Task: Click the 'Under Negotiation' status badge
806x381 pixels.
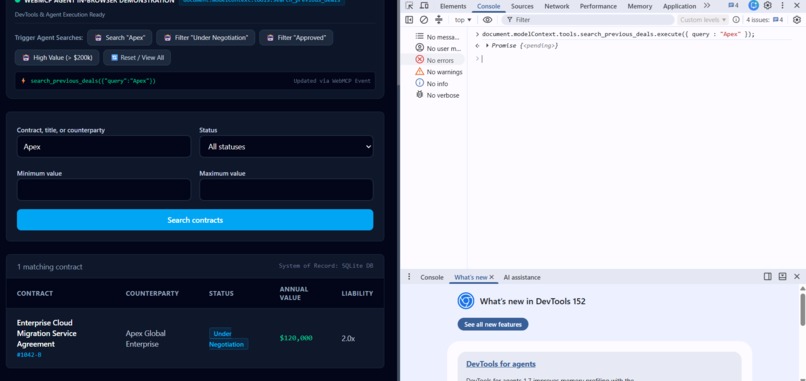Action: tap(228, 339)
